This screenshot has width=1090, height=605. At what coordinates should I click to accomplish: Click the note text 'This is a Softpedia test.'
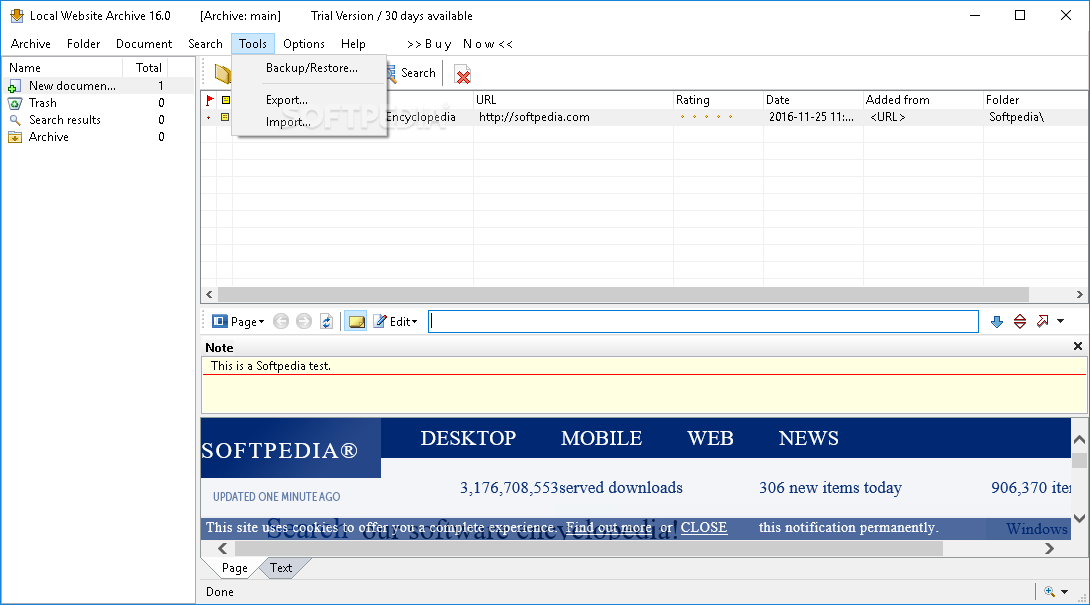(270, 366)
